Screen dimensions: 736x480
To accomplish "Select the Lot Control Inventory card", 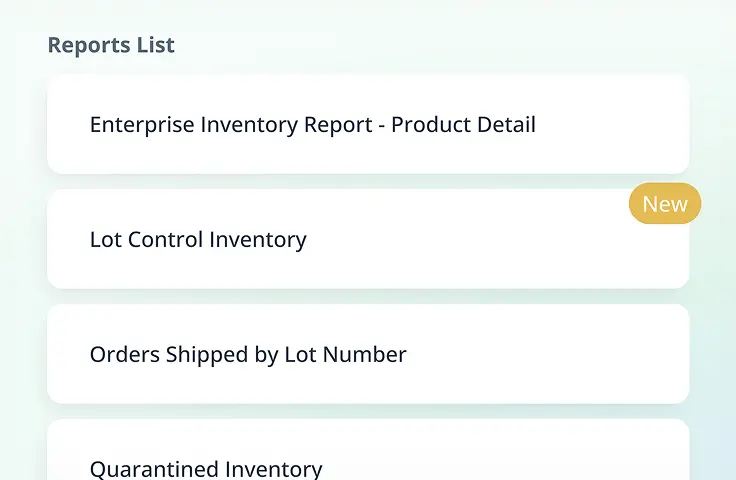I will (368, 240).
